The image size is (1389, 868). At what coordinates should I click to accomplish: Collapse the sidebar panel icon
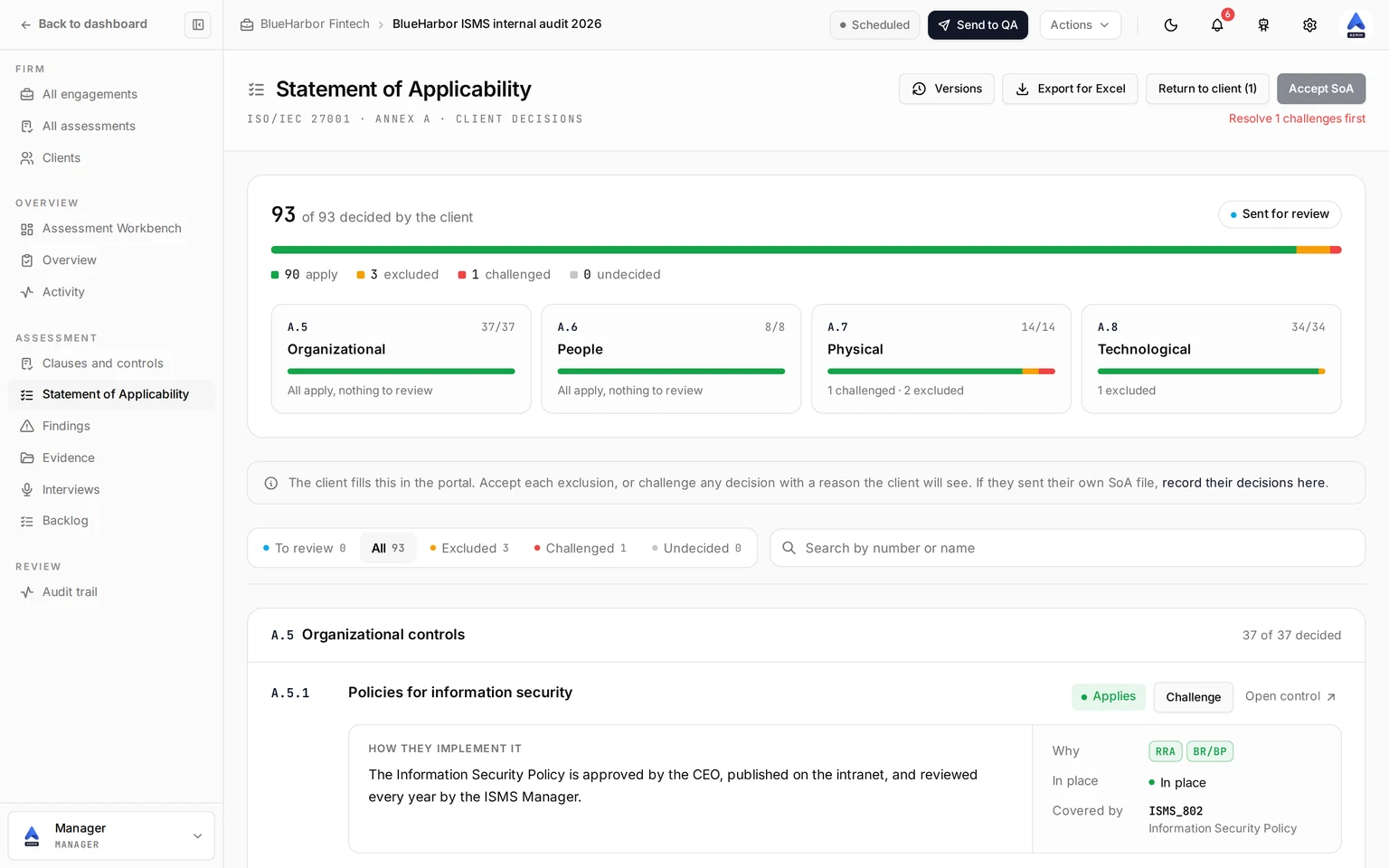198,24
